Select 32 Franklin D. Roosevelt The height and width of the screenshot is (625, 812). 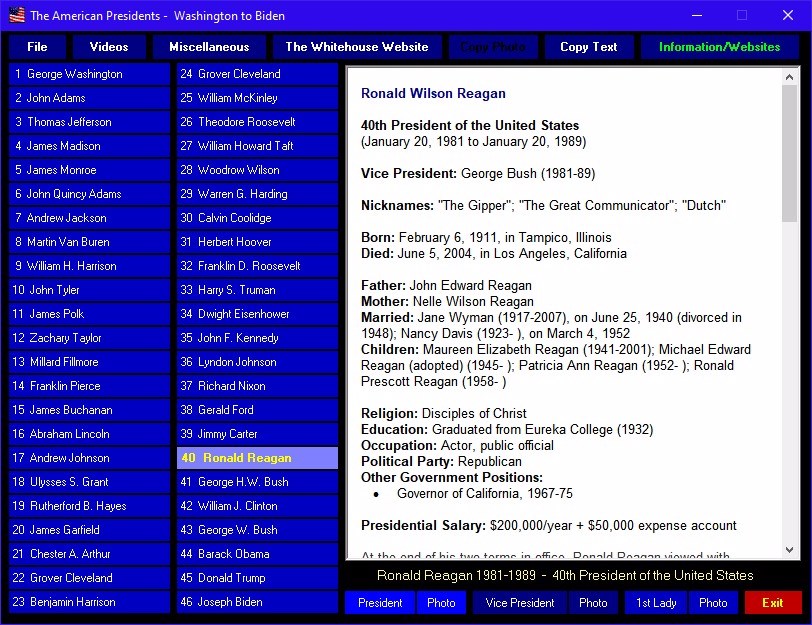pos(257,266)
